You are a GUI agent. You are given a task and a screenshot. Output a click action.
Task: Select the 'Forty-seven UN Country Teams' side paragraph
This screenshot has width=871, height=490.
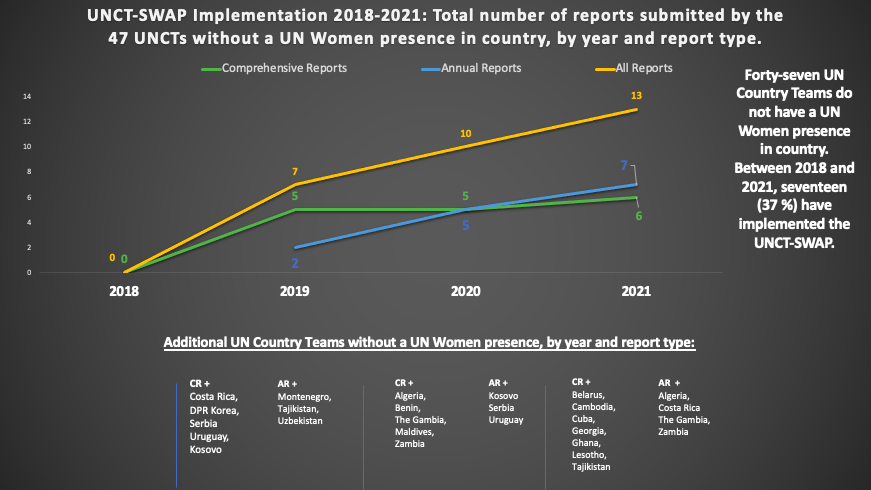(x=794, y=159)
